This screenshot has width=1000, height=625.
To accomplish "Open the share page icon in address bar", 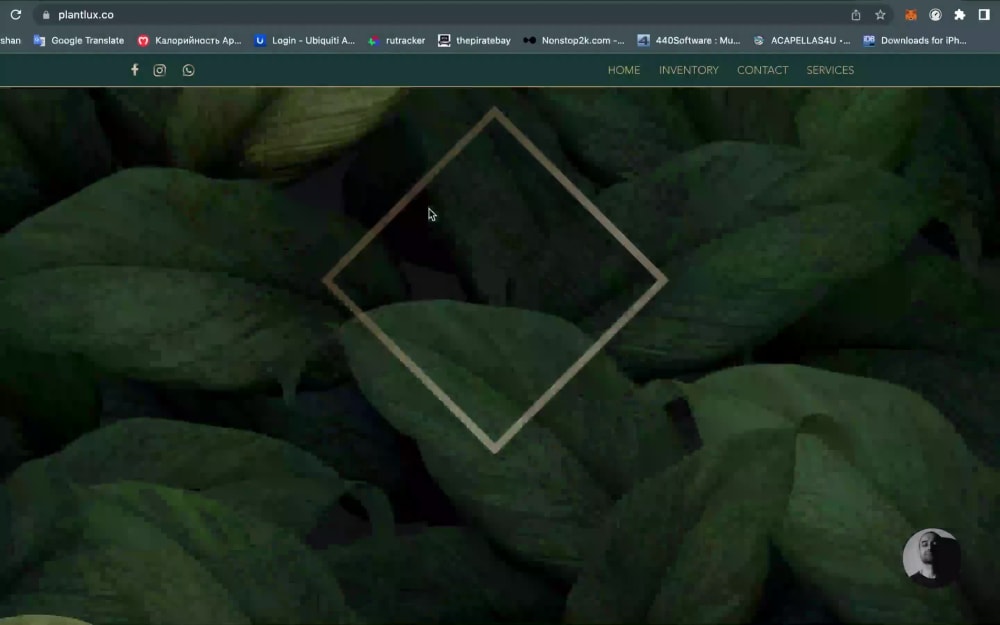I will [x=856, y=15].
